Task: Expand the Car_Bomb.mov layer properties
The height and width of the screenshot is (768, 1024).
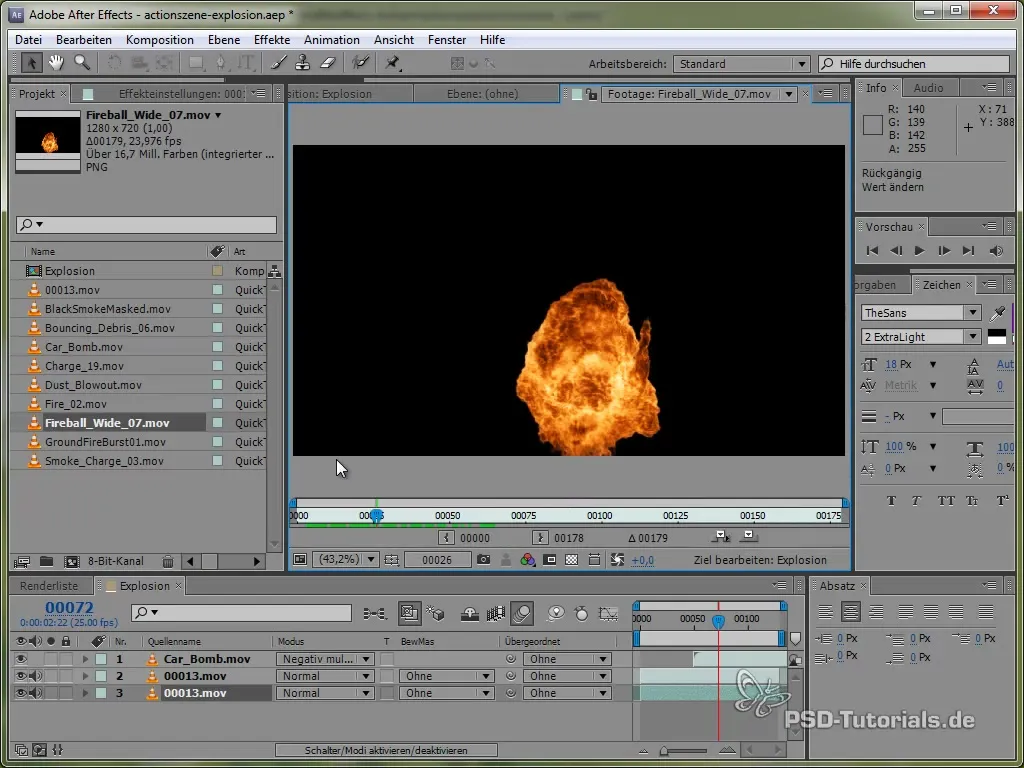Action: click(x=85, y=659)
